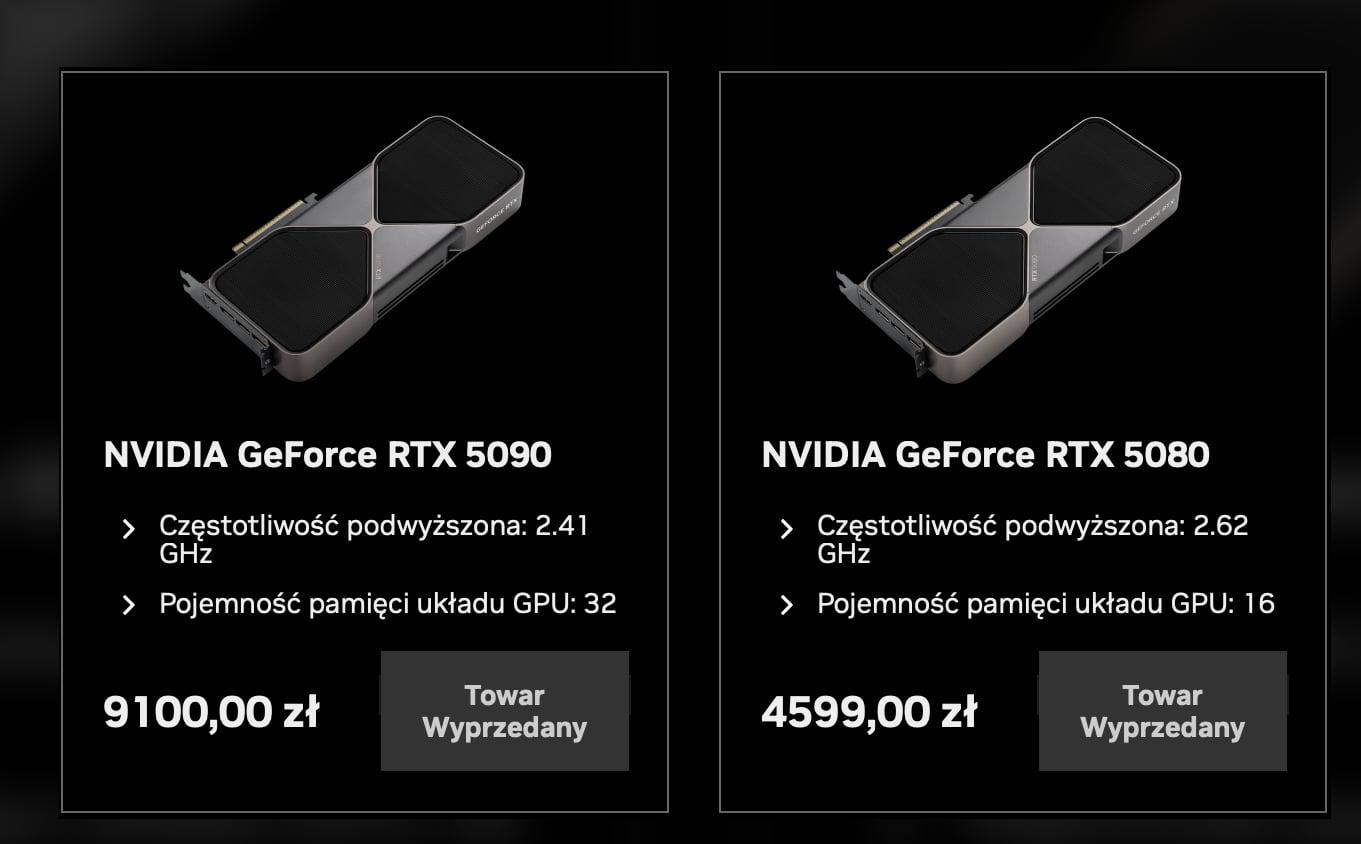This screenshot has width=1361, height=844.
Task: Click chevron beside GPU memory 32 spec
Action: tap(128, 605)
